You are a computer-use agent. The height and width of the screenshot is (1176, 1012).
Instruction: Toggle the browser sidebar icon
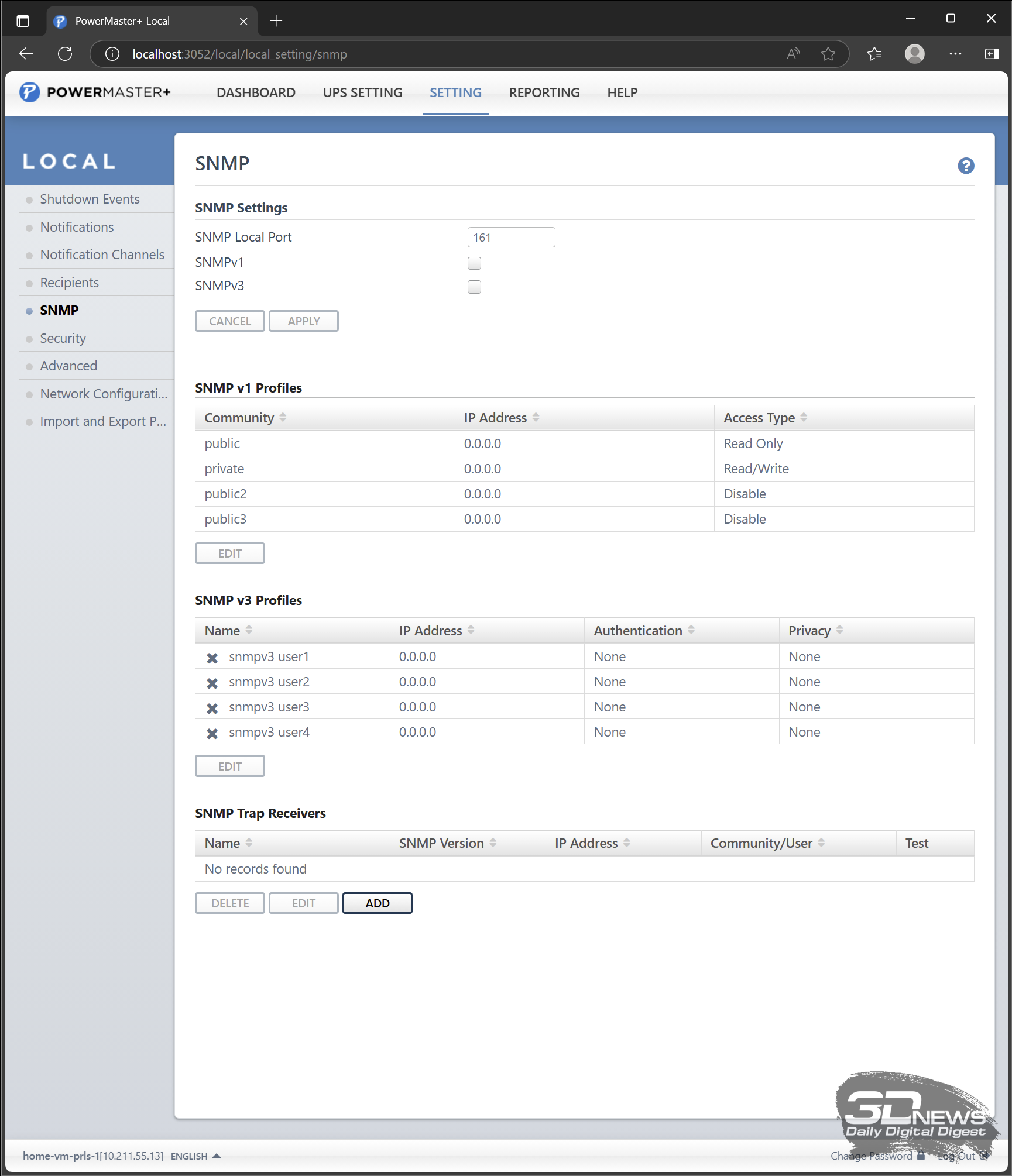point(992,54)
